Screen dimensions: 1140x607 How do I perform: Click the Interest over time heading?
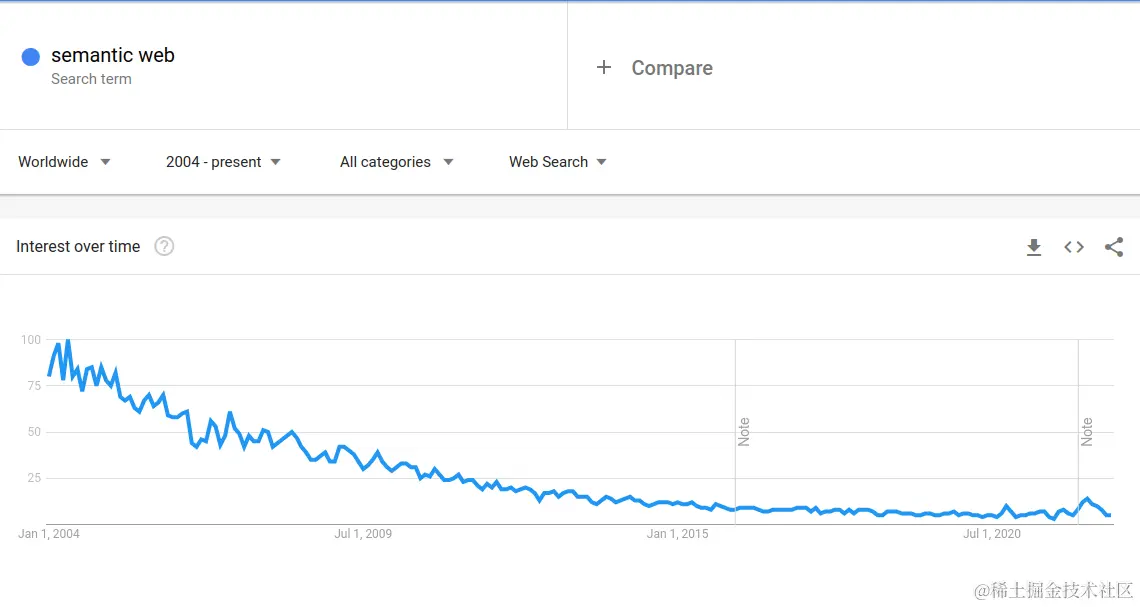click(78, 246)
